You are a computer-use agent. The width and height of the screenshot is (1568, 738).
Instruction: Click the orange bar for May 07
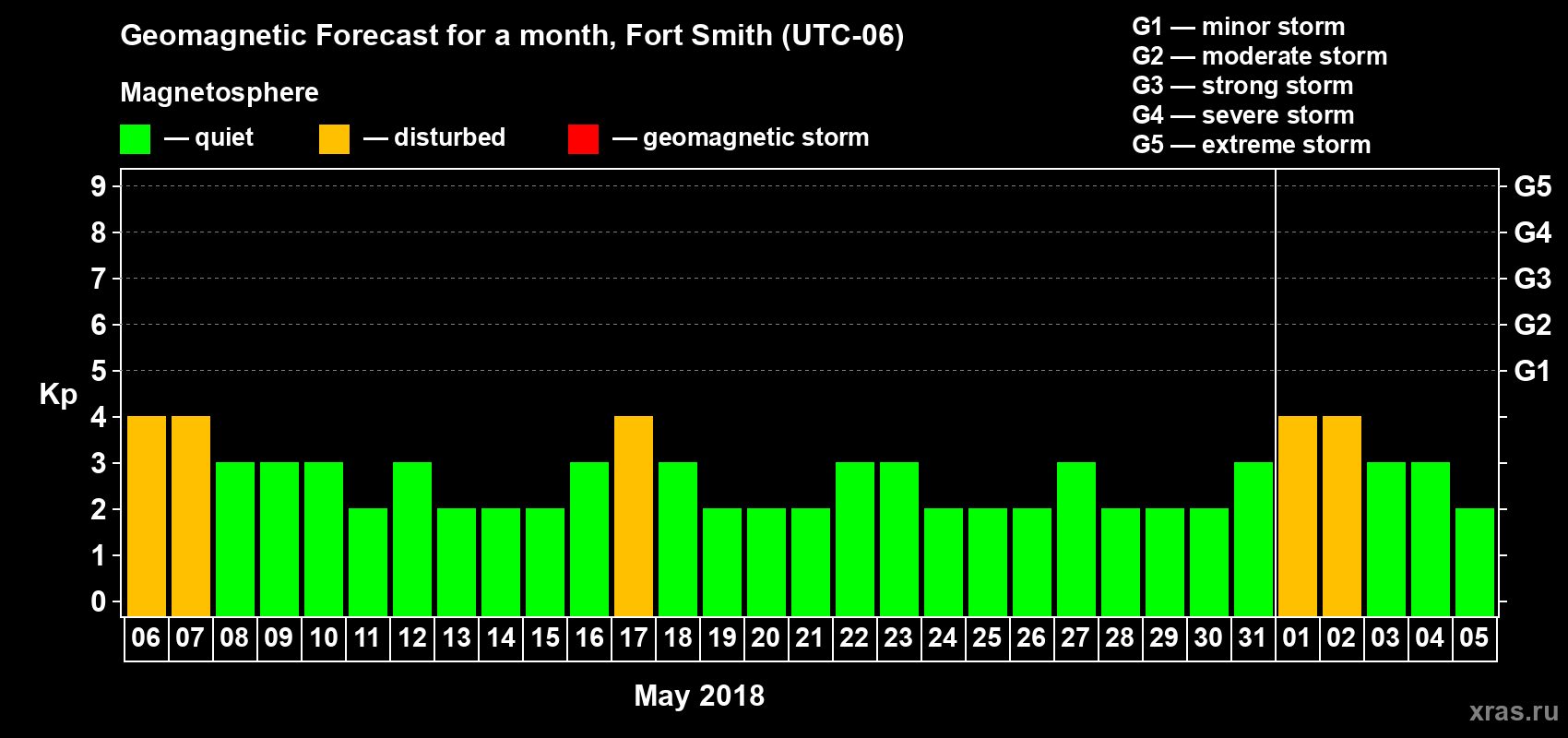point(191,517)
